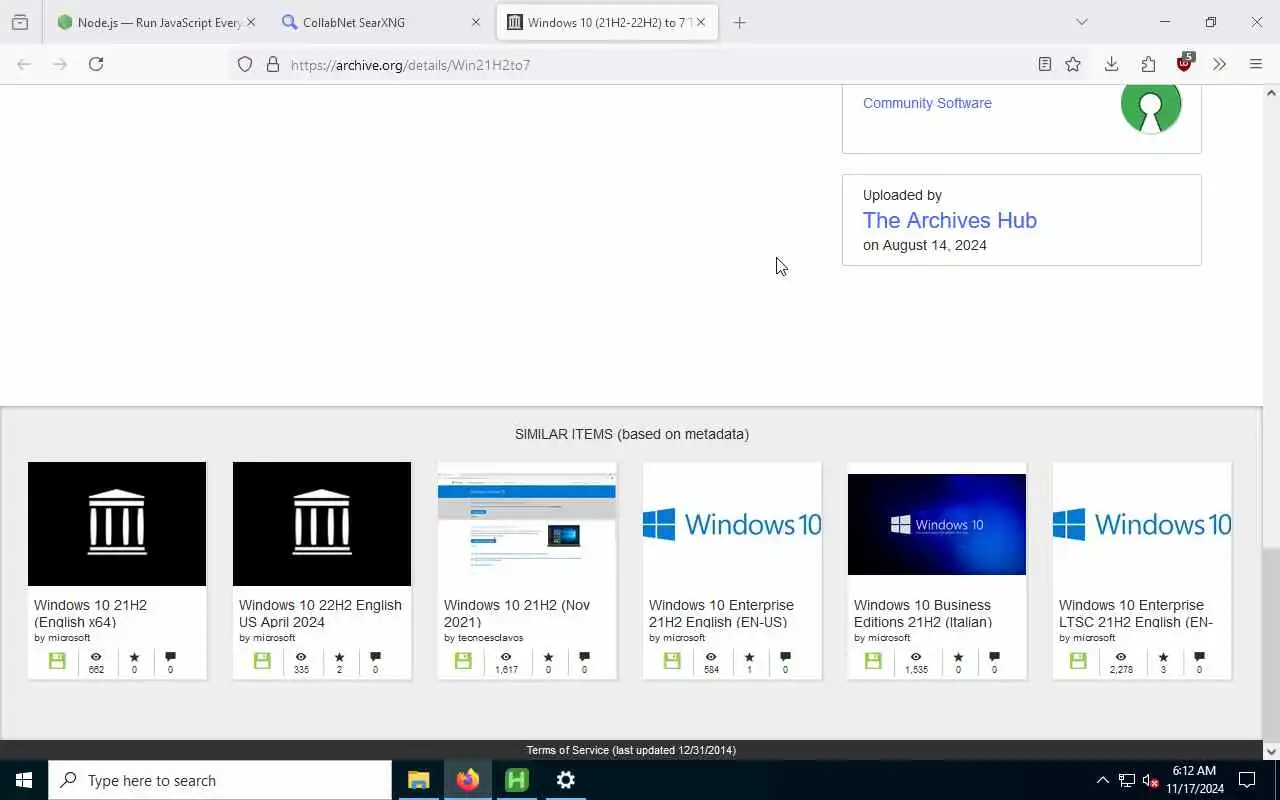The image size is (1280, 800).
Task: Open The Archives Hub uploader link
Action: point(949,220)
